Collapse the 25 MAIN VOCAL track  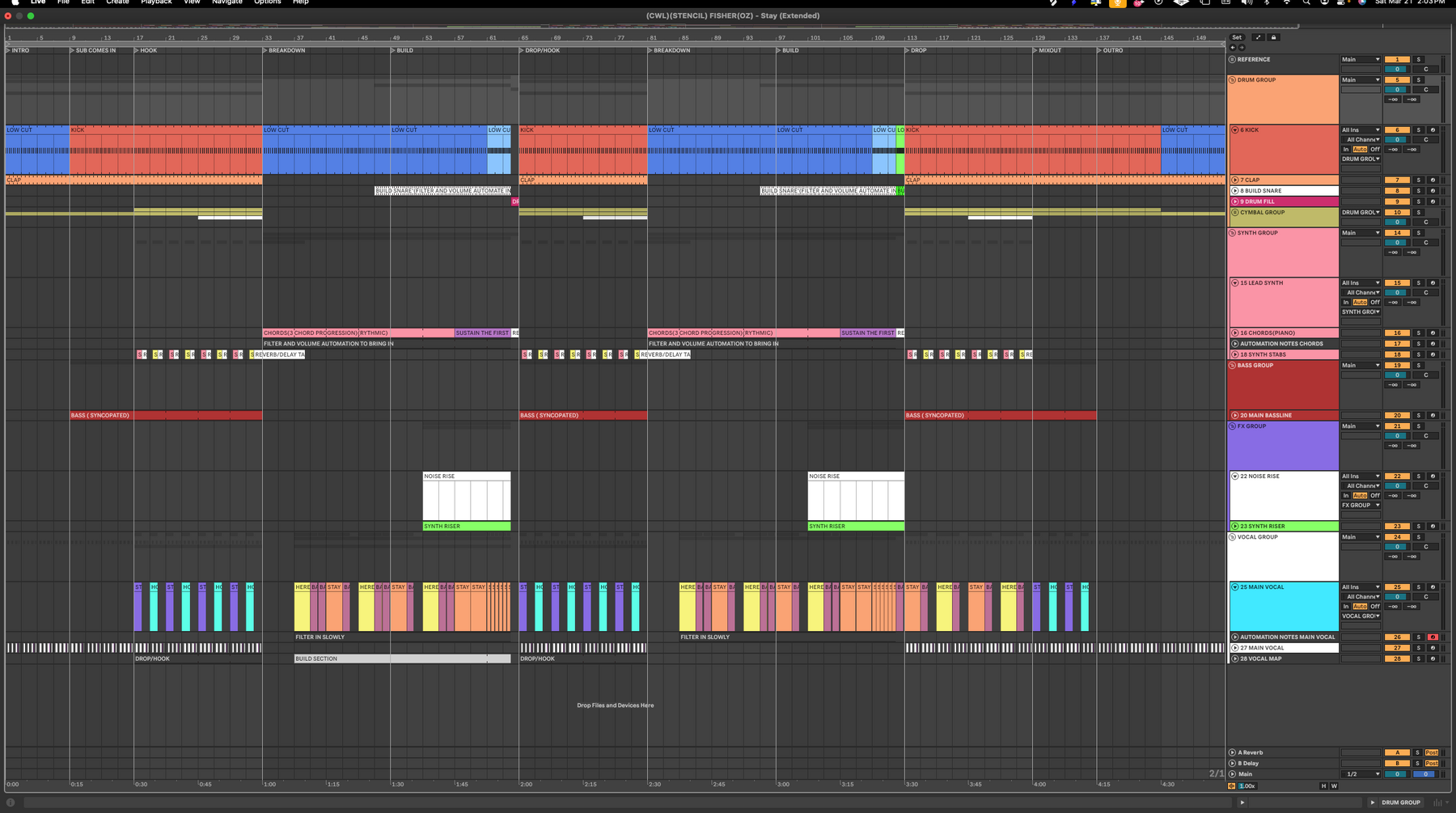[1235, 587]
